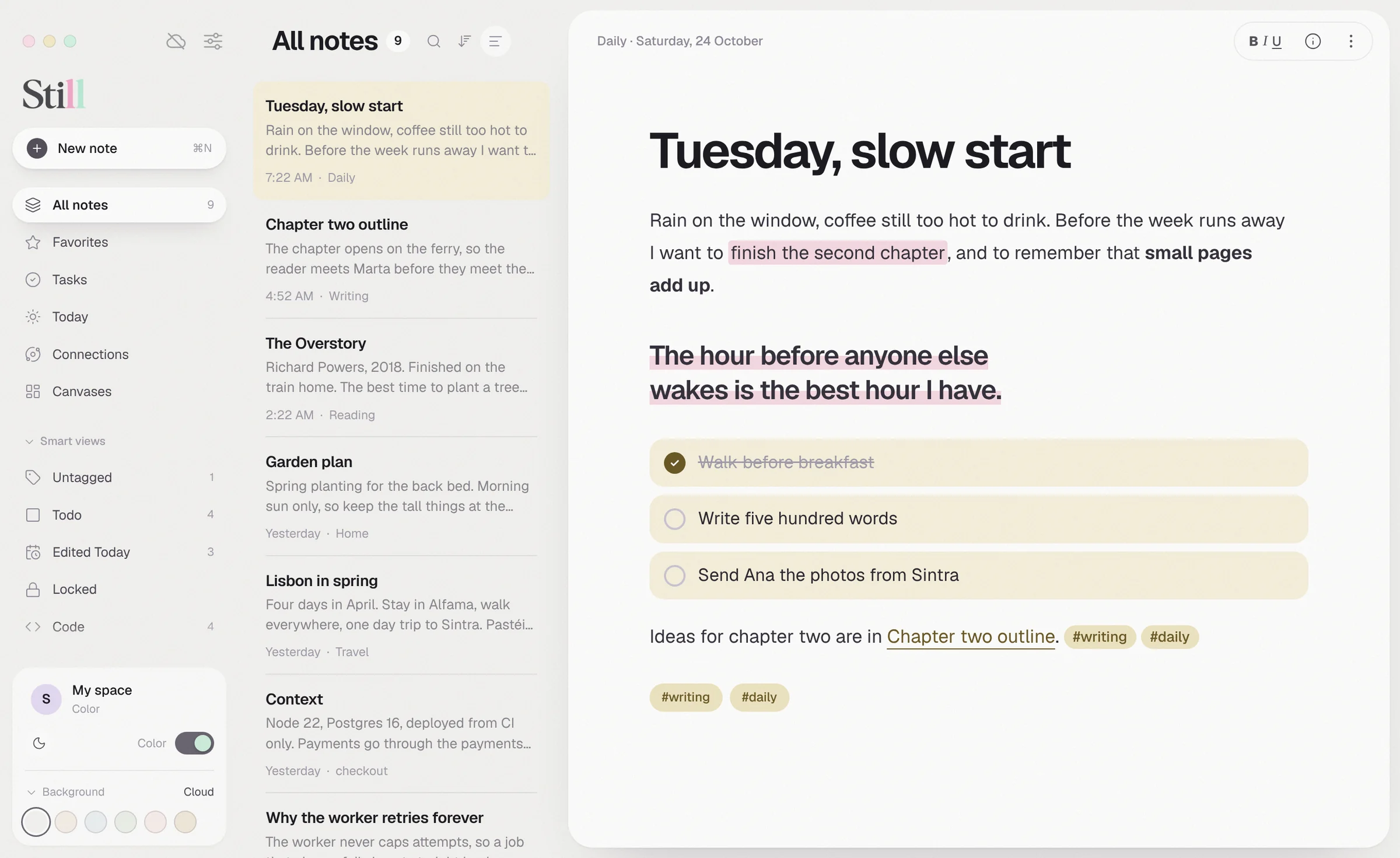The image size is (1400, 858).
Task: Follow the Chapter two outline link
Action: pos(971,637)
